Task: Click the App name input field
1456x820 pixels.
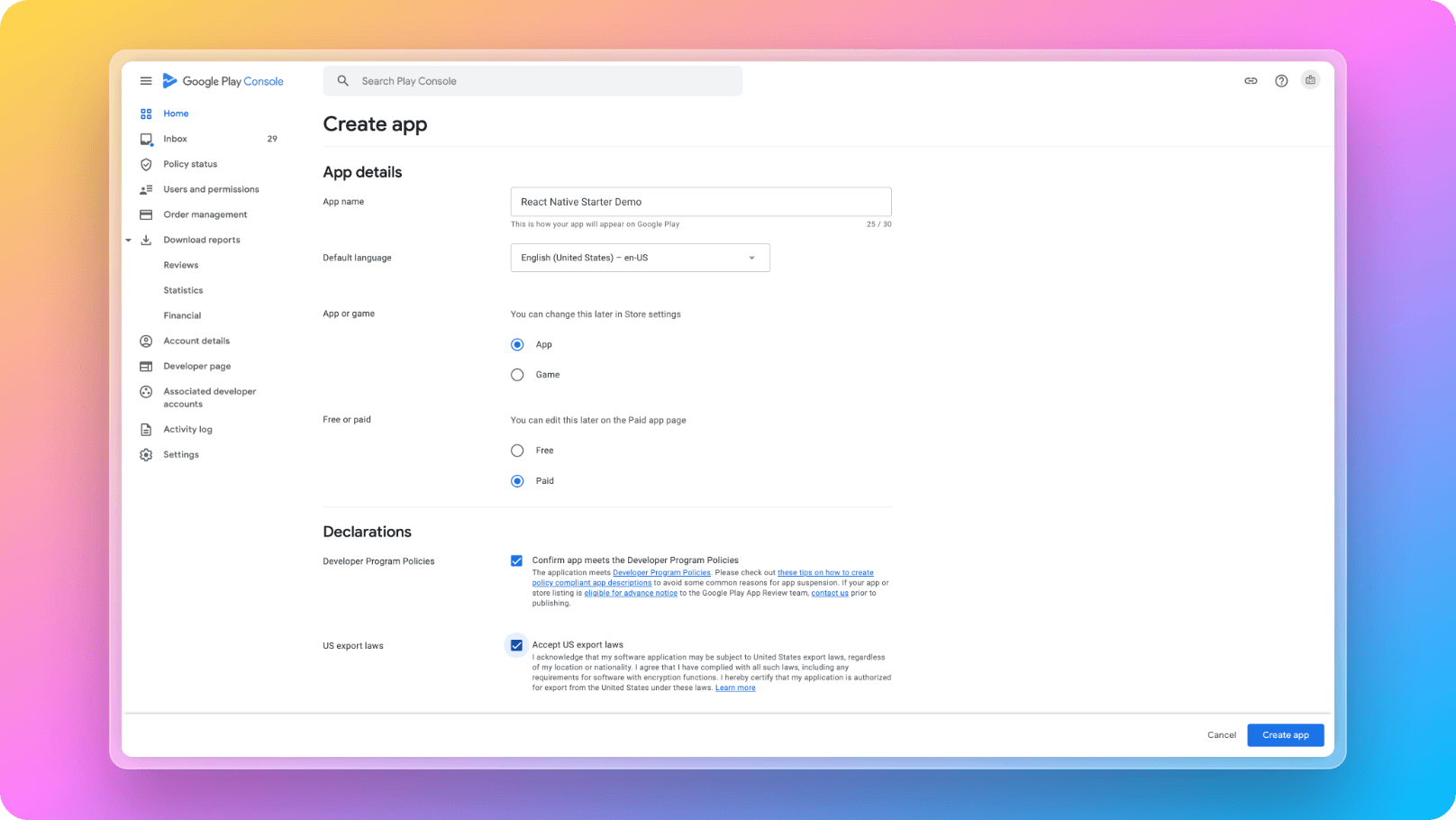Action: point(701,202)
